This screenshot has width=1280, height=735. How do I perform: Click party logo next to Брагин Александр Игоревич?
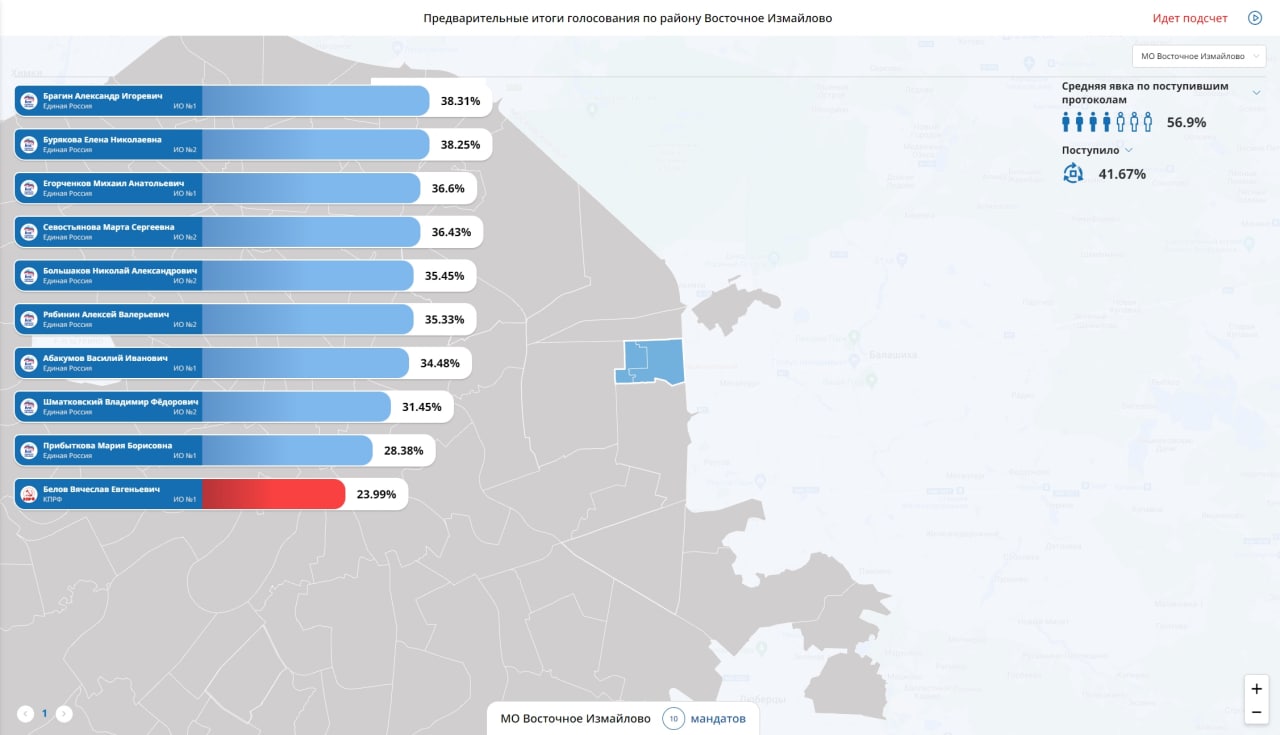tap(29, 101)
